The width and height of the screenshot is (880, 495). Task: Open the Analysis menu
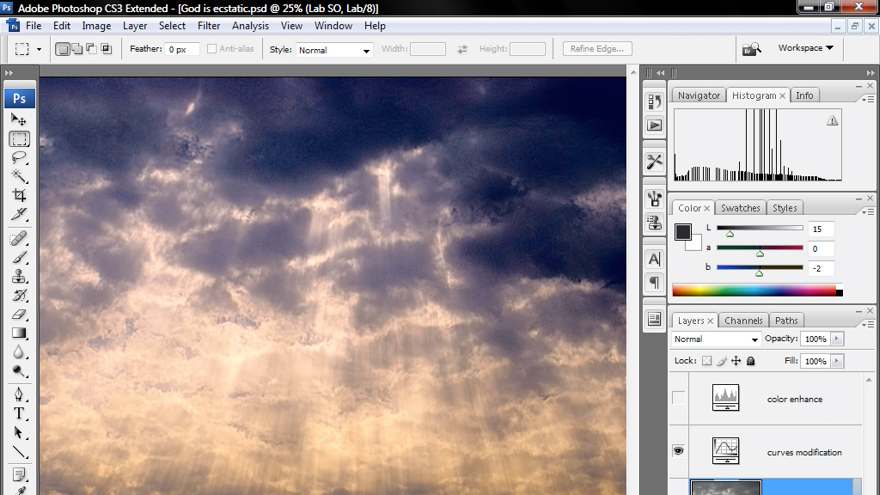click(250, 26)
